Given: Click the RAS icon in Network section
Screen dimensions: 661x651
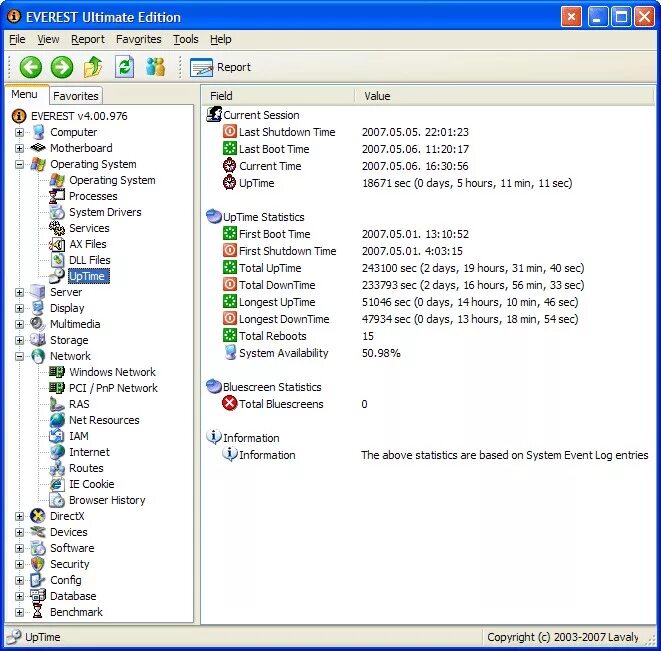Looking at the screenshot, I should click(57, 404).
